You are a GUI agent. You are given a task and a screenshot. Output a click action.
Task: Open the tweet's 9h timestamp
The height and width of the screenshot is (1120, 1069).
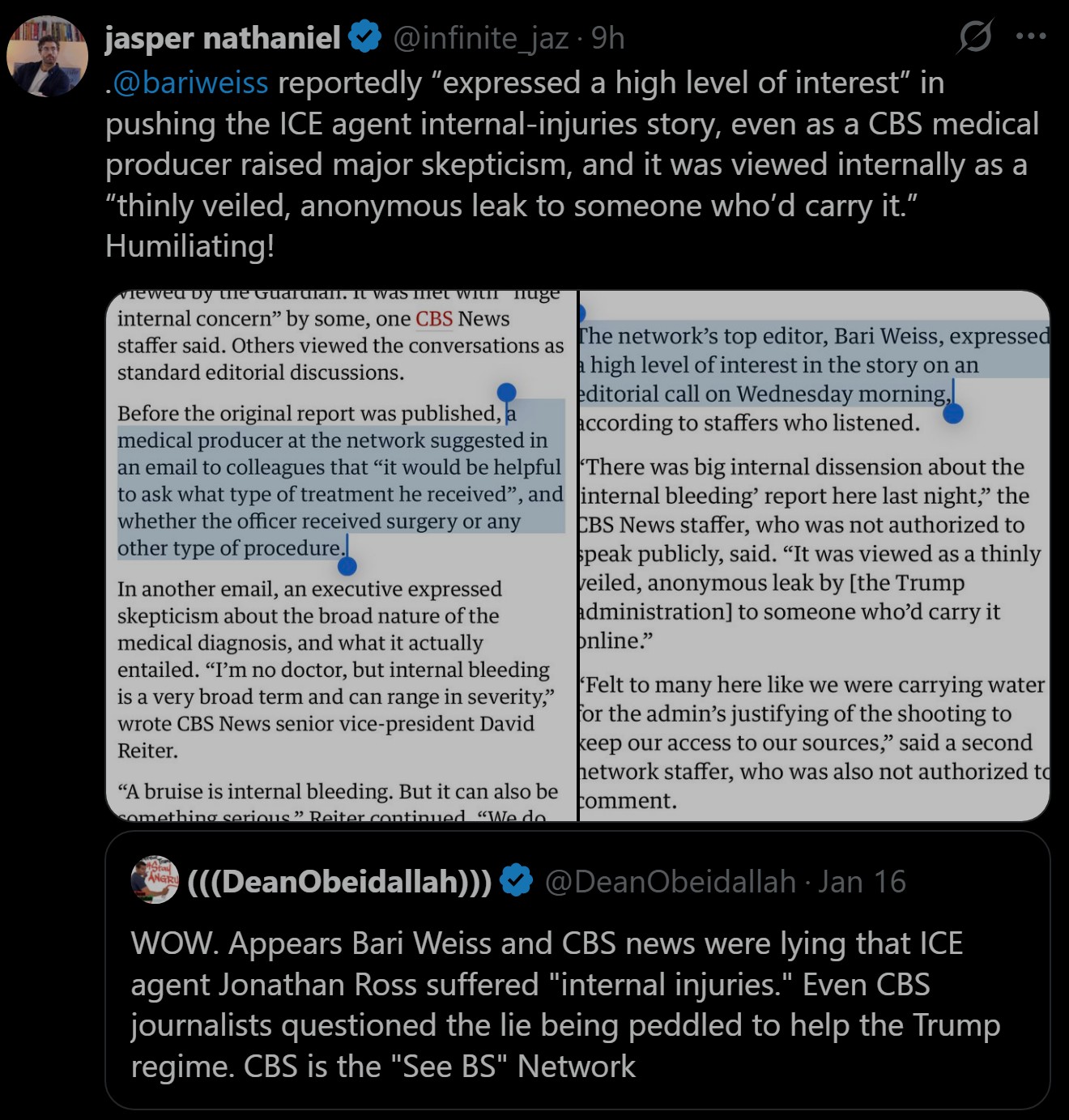(x=607, y=38)
